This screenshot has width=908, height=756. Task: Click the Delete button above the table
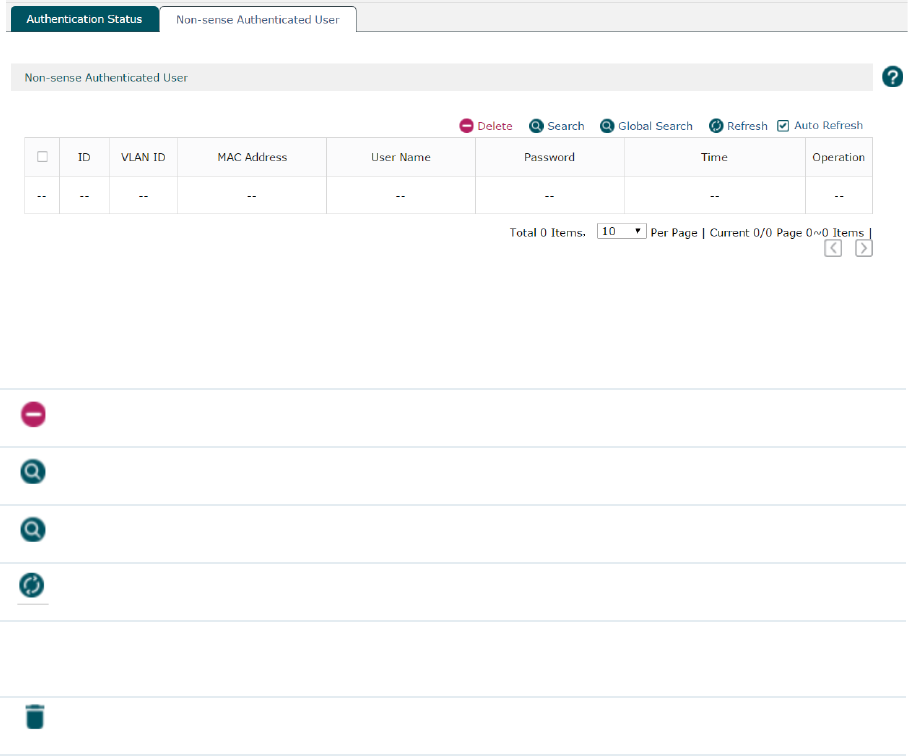[x=486, y=126]
